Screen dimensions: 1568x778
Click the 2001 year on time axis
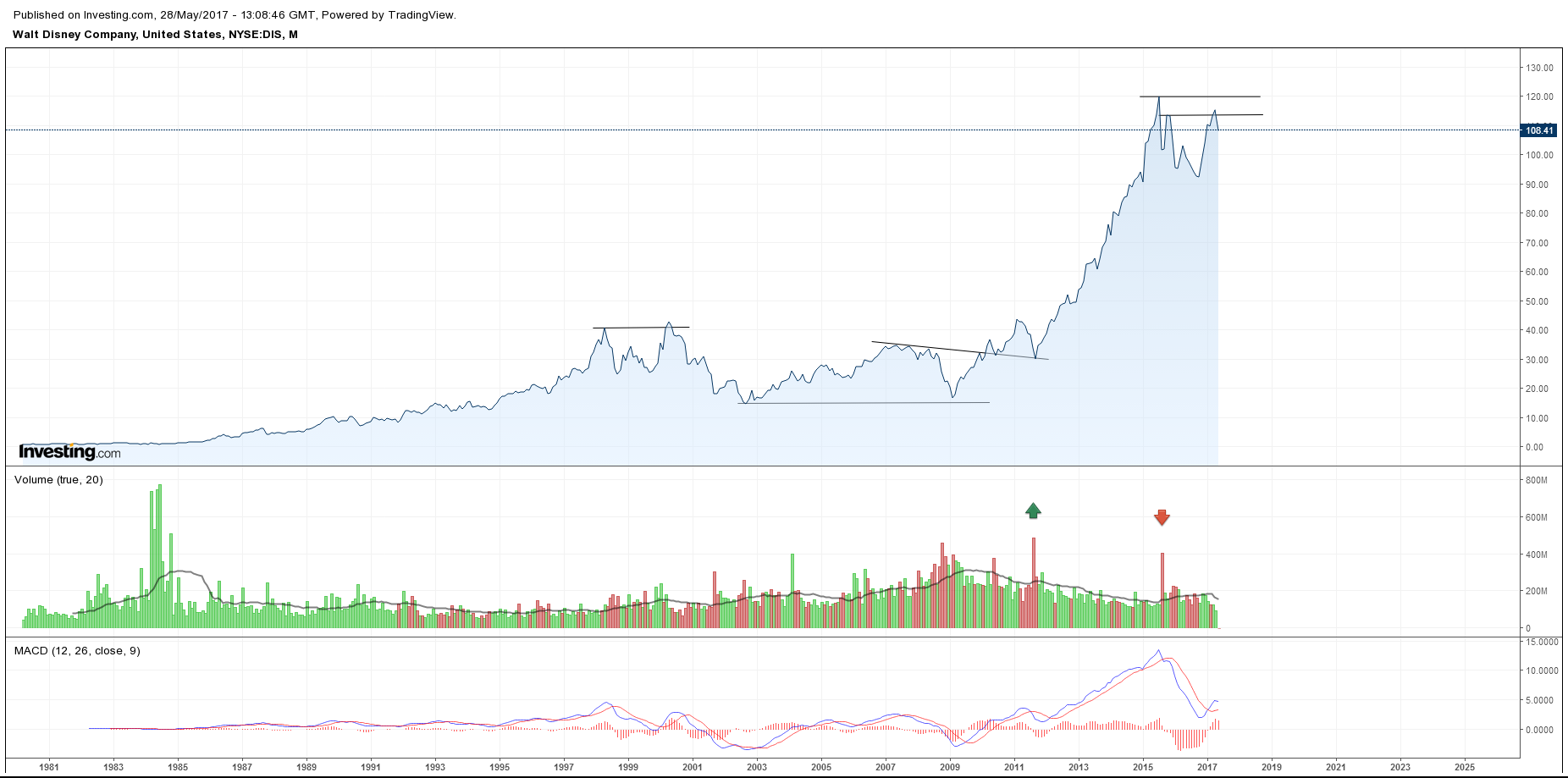point(693,767)
